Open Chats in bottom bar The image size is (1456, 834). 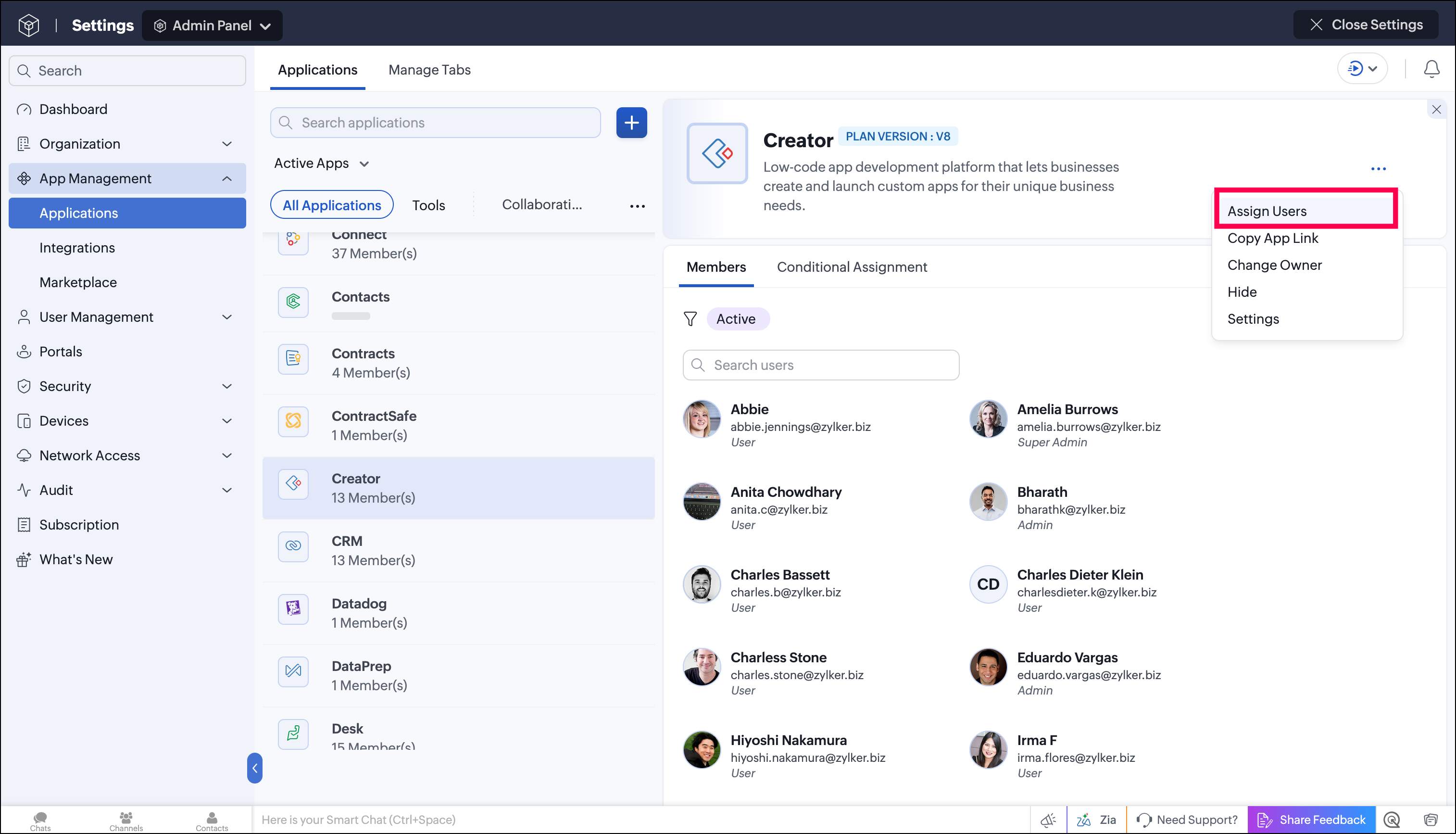[40, 821]
